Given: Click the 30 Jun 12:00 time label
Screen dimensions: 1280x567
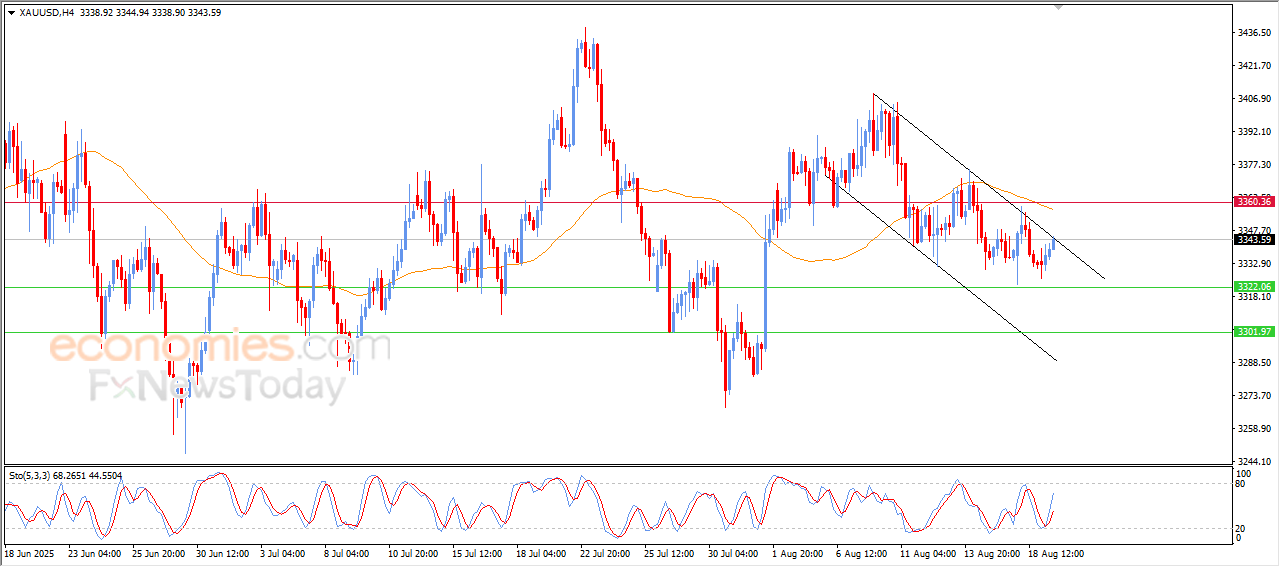Looking at the screenshot, I should coord(224,553).
